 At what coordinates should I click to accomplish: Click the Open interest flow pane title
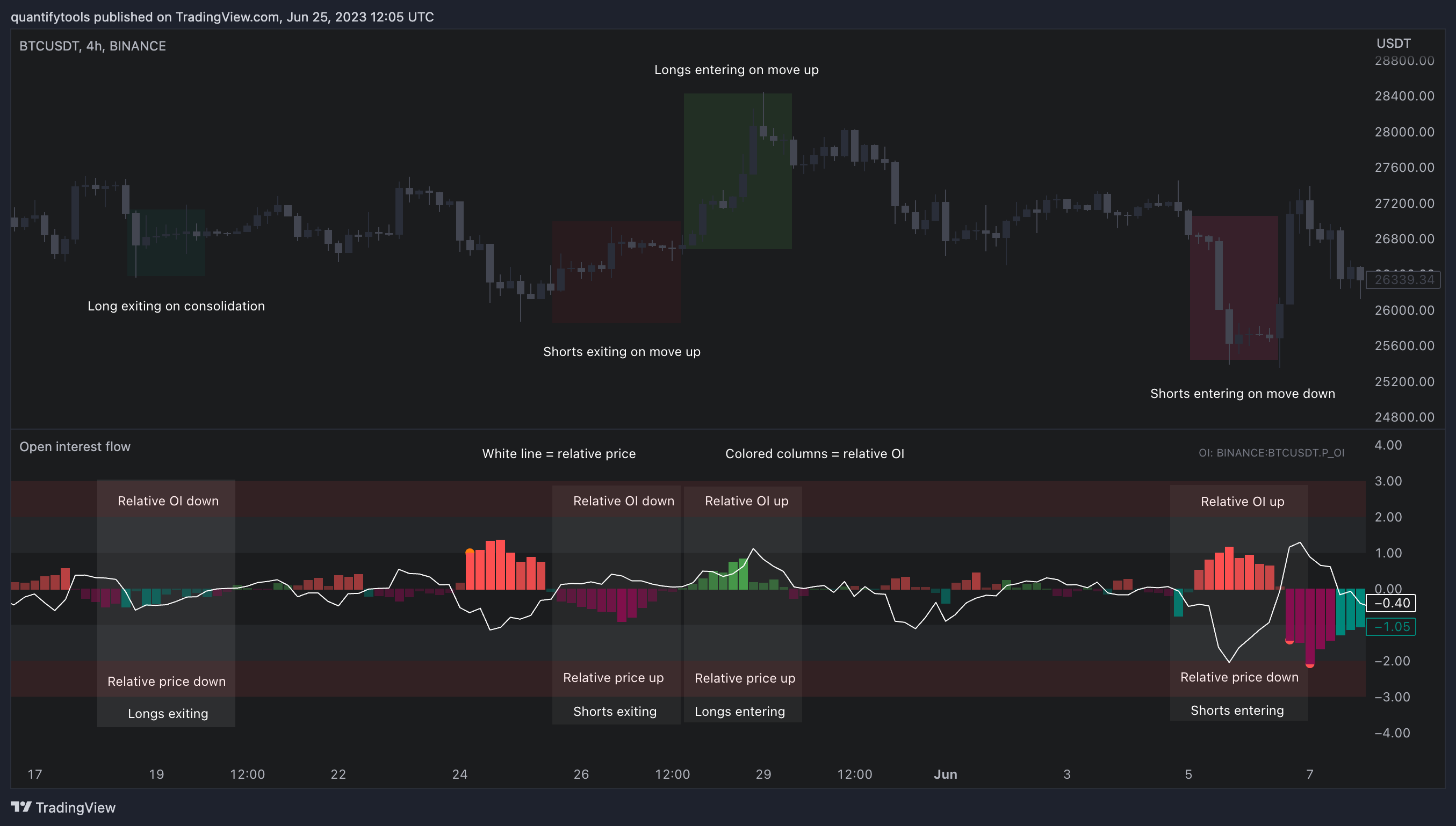tap(75, 446)
